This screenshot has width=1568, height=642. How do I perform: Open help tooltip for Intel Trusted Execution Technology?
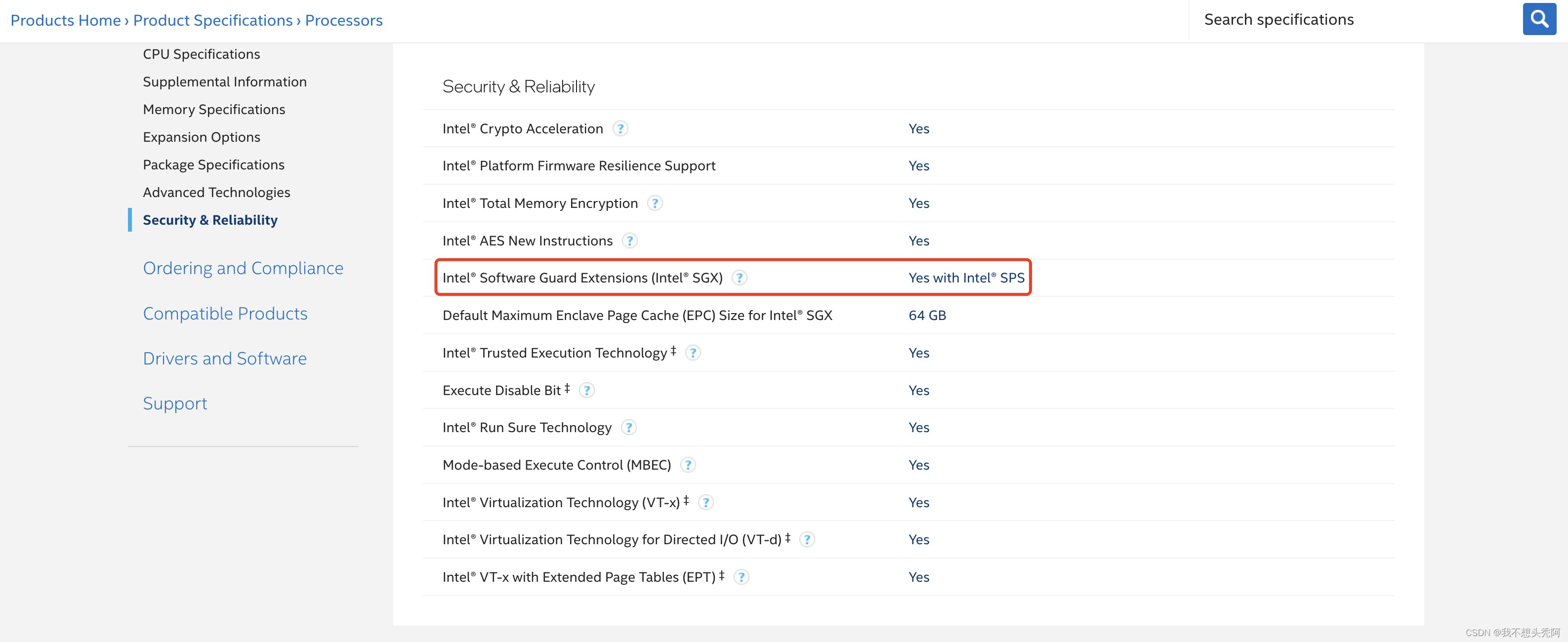tap(693, 352)
